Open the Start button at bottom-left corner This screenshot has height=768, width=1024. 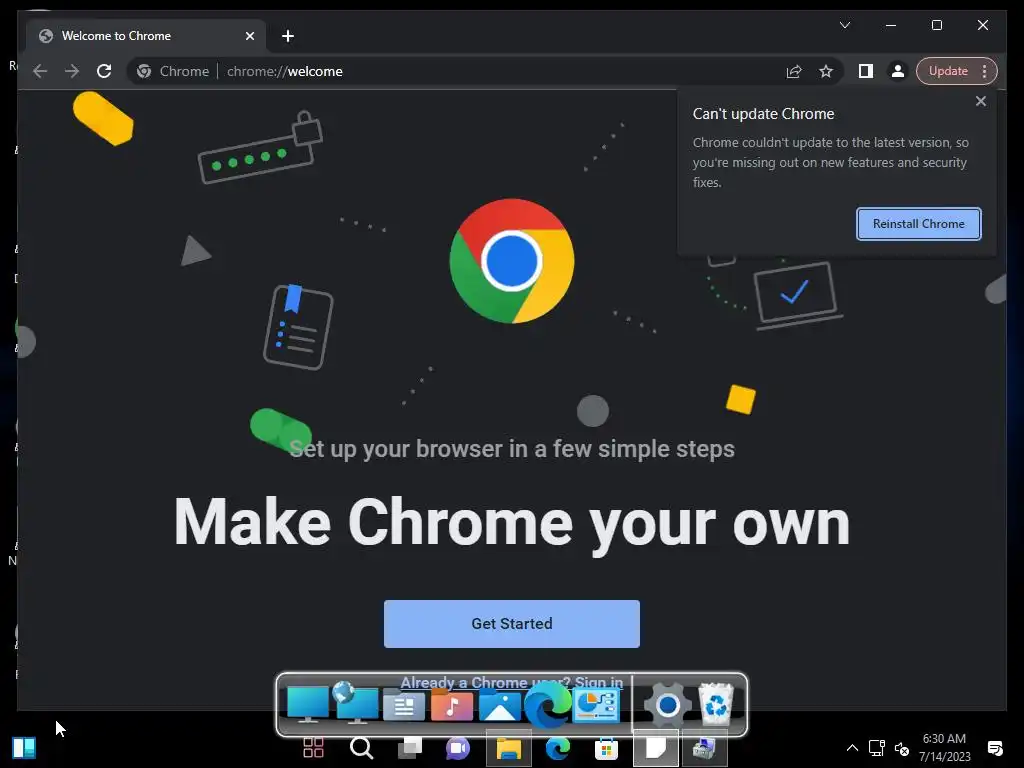[x=24, y=748]
